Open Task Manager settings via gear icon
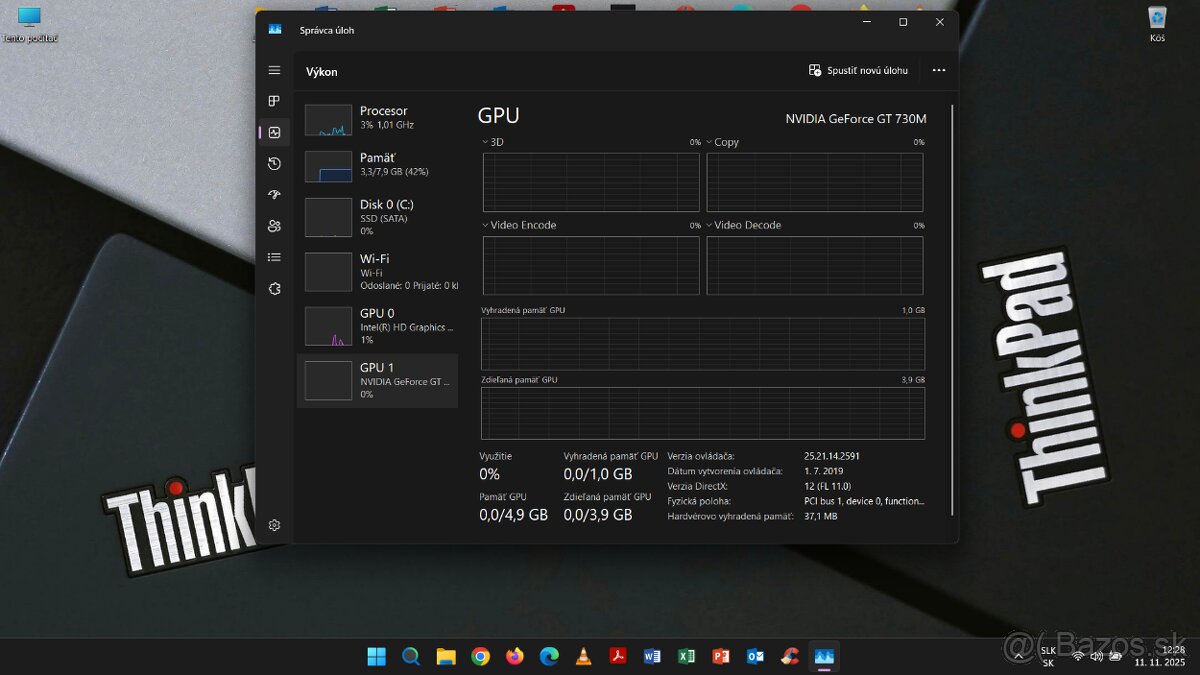Viewport: 1200px width, 675px height. click(x=274, y=524)
